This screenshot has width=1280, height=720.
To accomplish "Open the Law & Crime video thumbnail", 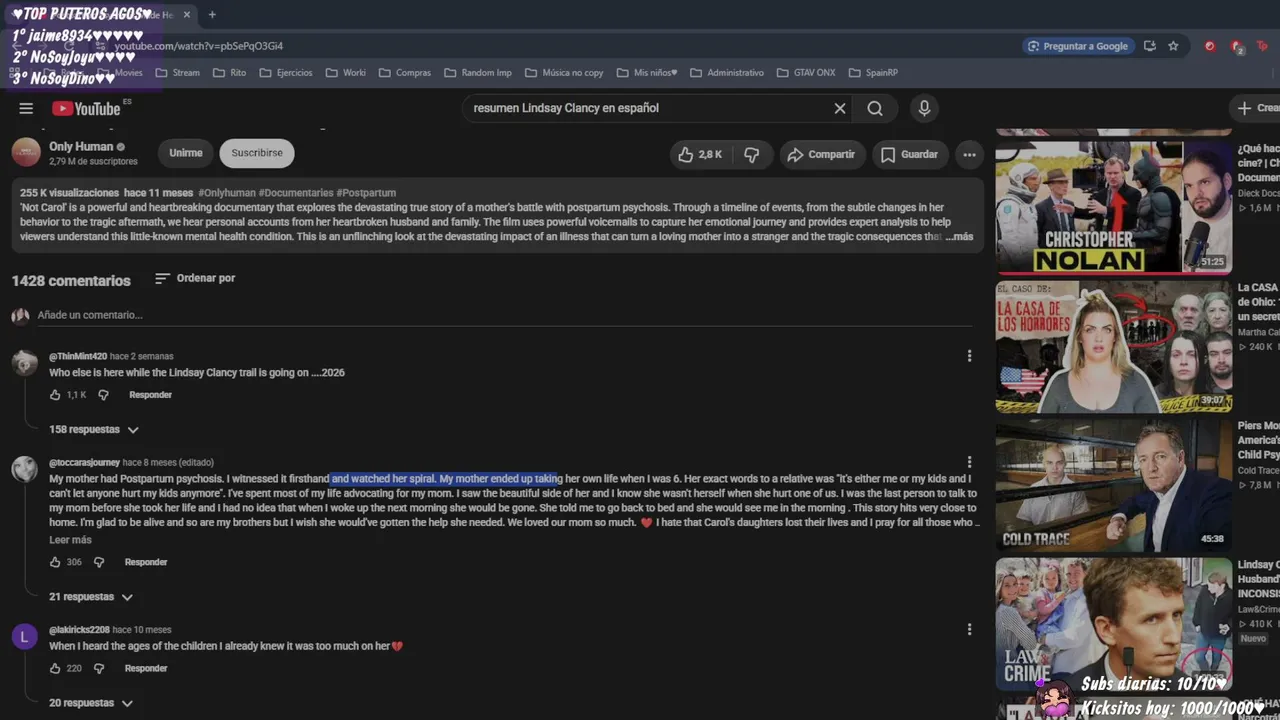I will [x=1114, y=624].
